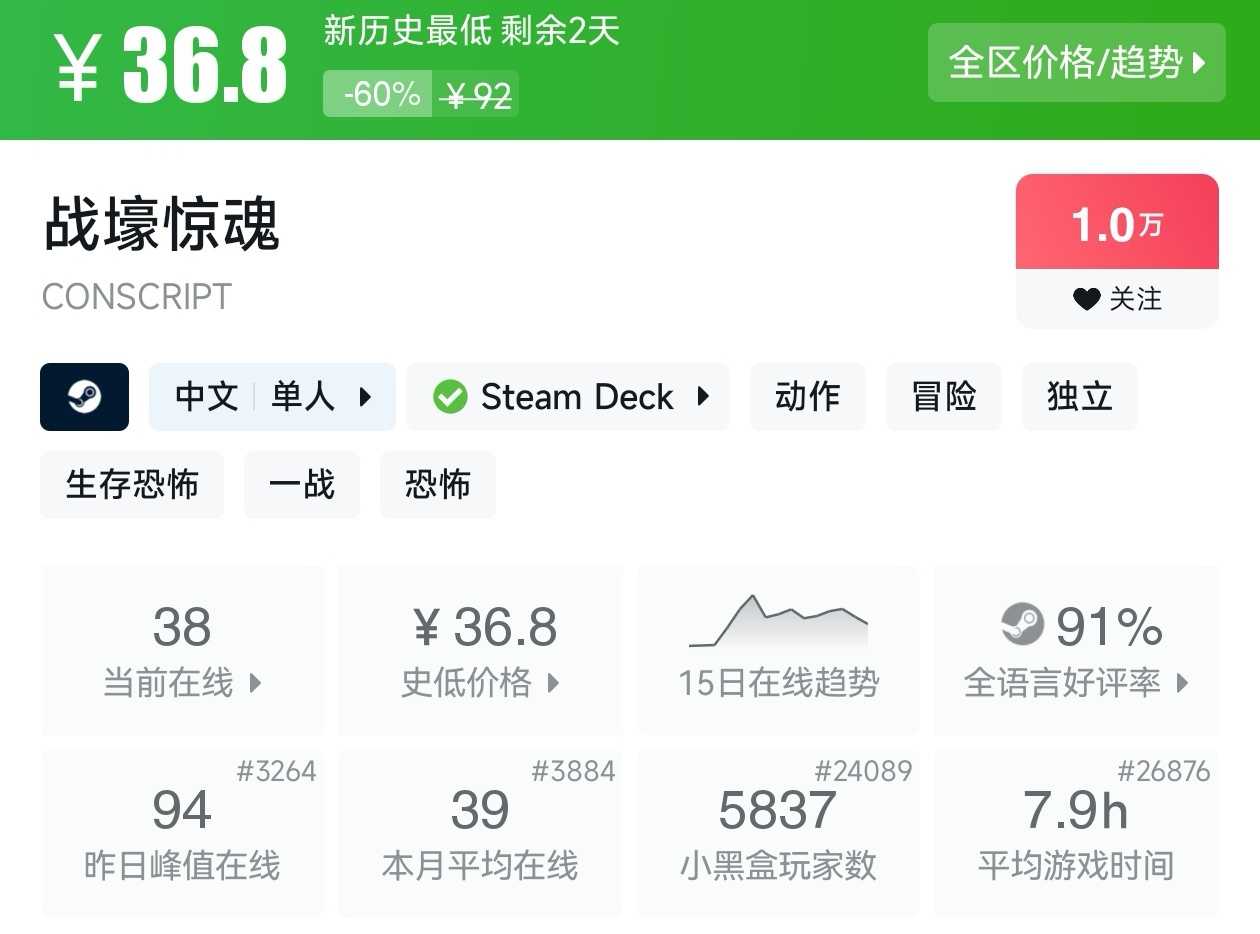This screenshot has height=934, width=1260.
Task: Select the 动作 genre tag
Action: 807,397
